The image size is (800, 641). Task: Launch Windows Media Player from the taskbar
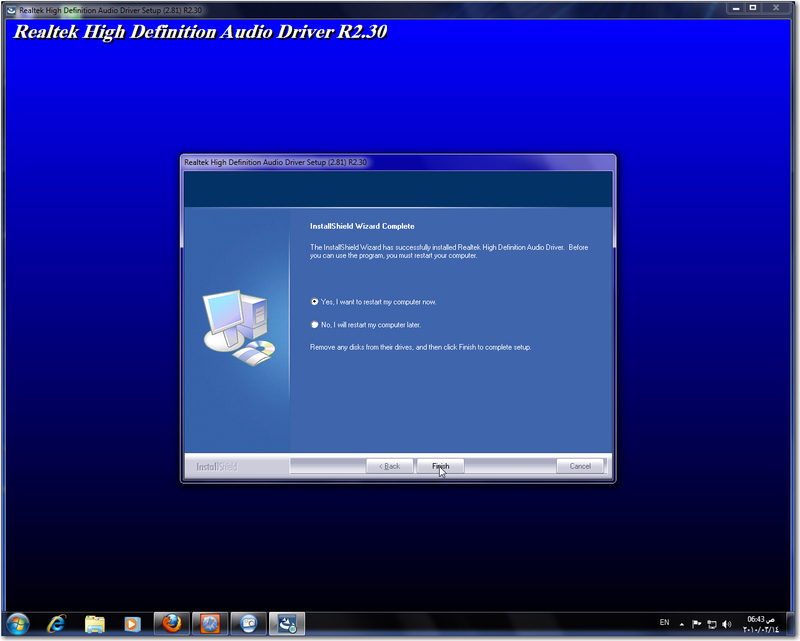point(132,624)
